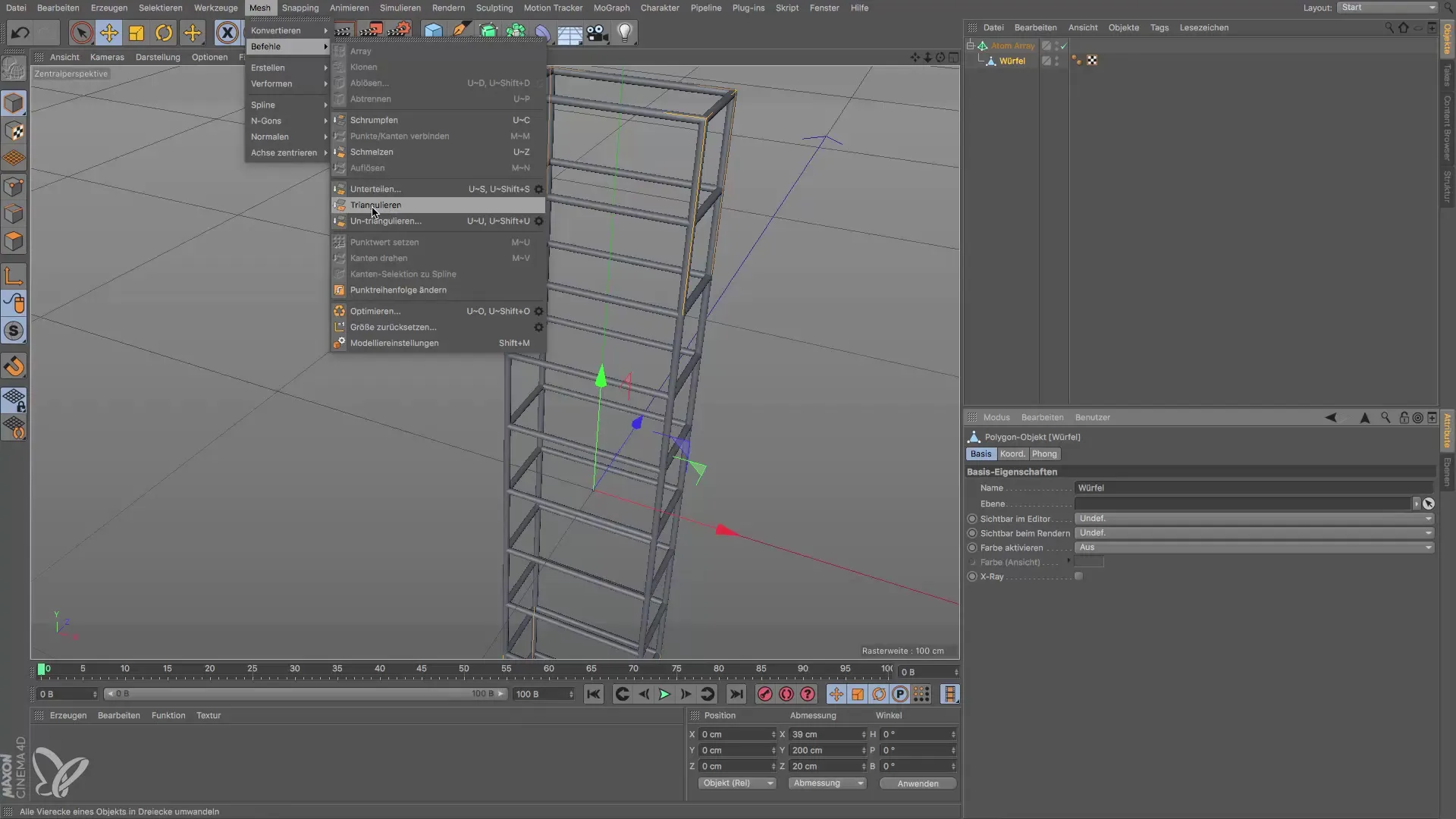Open the Optimieren... menu entry
The height and width of the screenshot is (819, 1456).
(x=375, y=311)
